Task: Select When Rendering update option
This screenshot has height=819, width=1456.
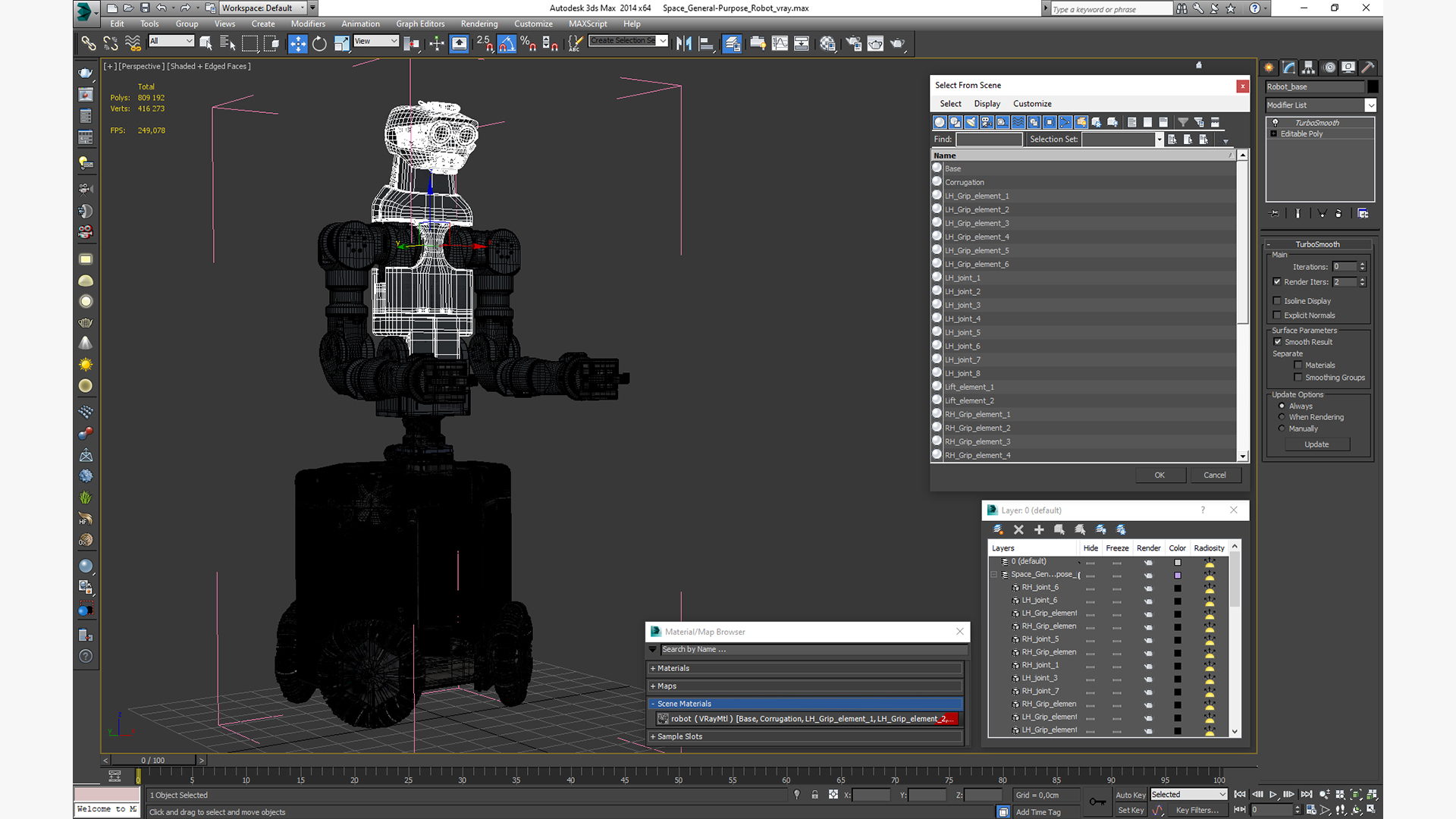Action: click(x=1282, y=417)
